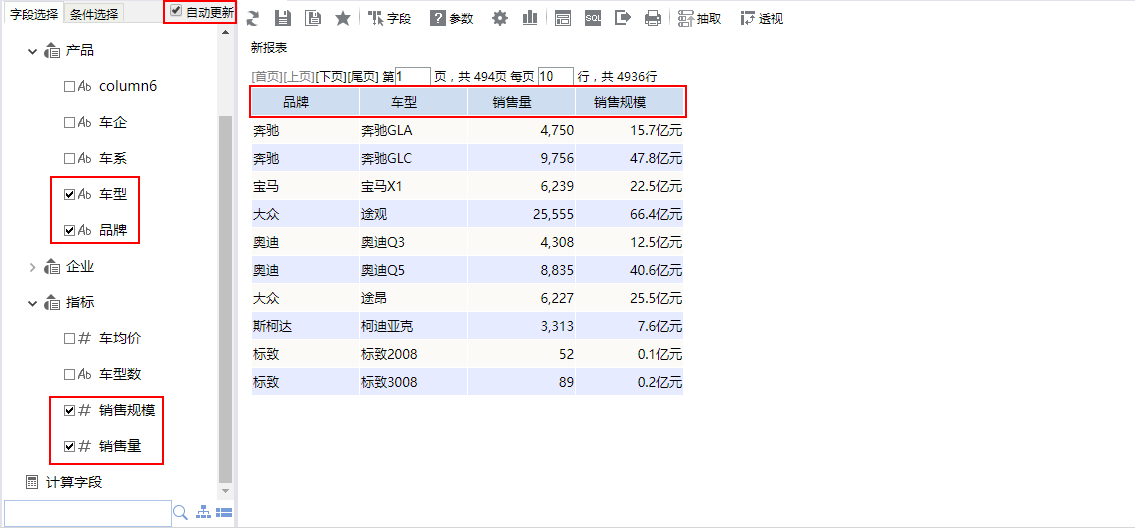Click the 47.8亿元 cell
The width and height of the screenshot is (1135, 528).
click(630, 159)
